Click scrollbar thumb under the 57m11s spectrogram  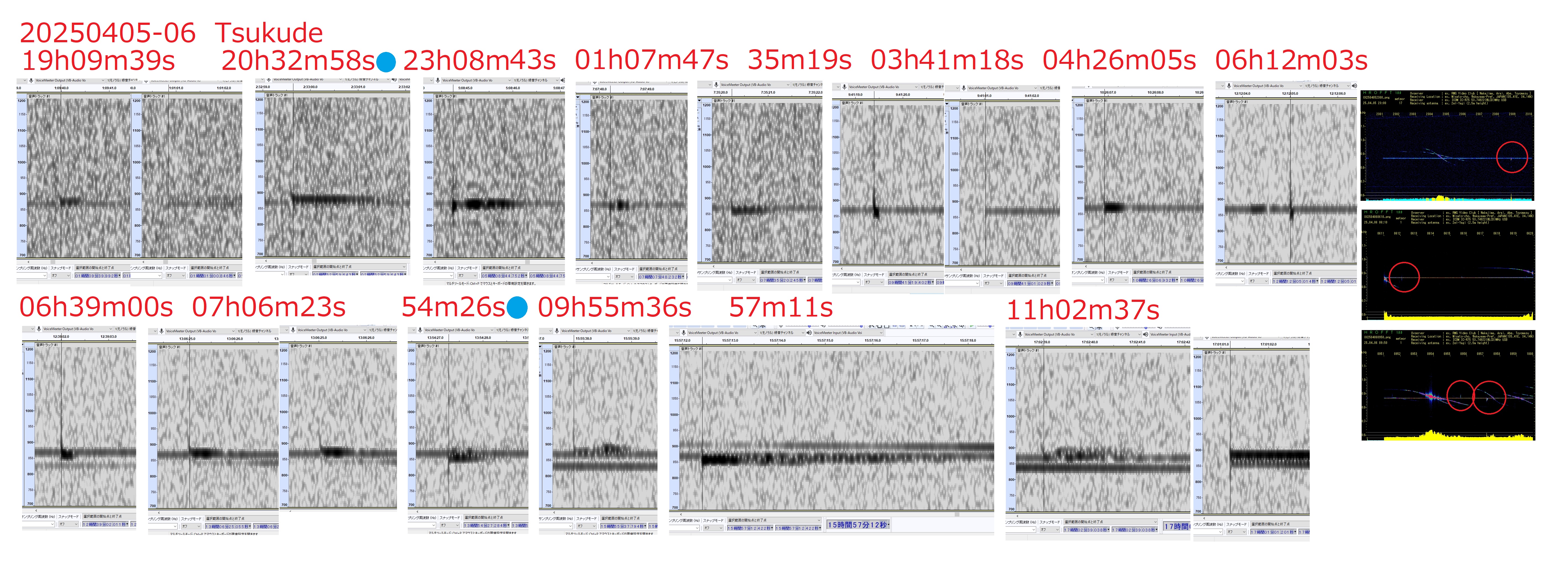pyautogui.click(x=957, y=514)
